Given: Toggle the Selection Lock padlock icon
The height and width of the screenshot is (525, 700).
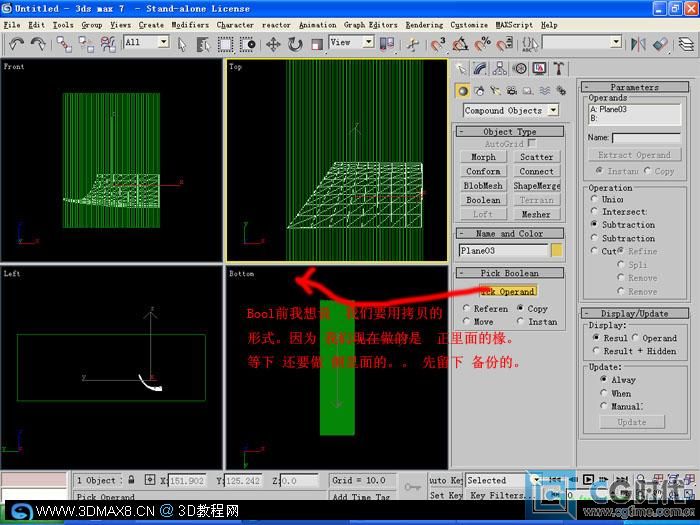Looking at the screenshot, I should [131, 480].
